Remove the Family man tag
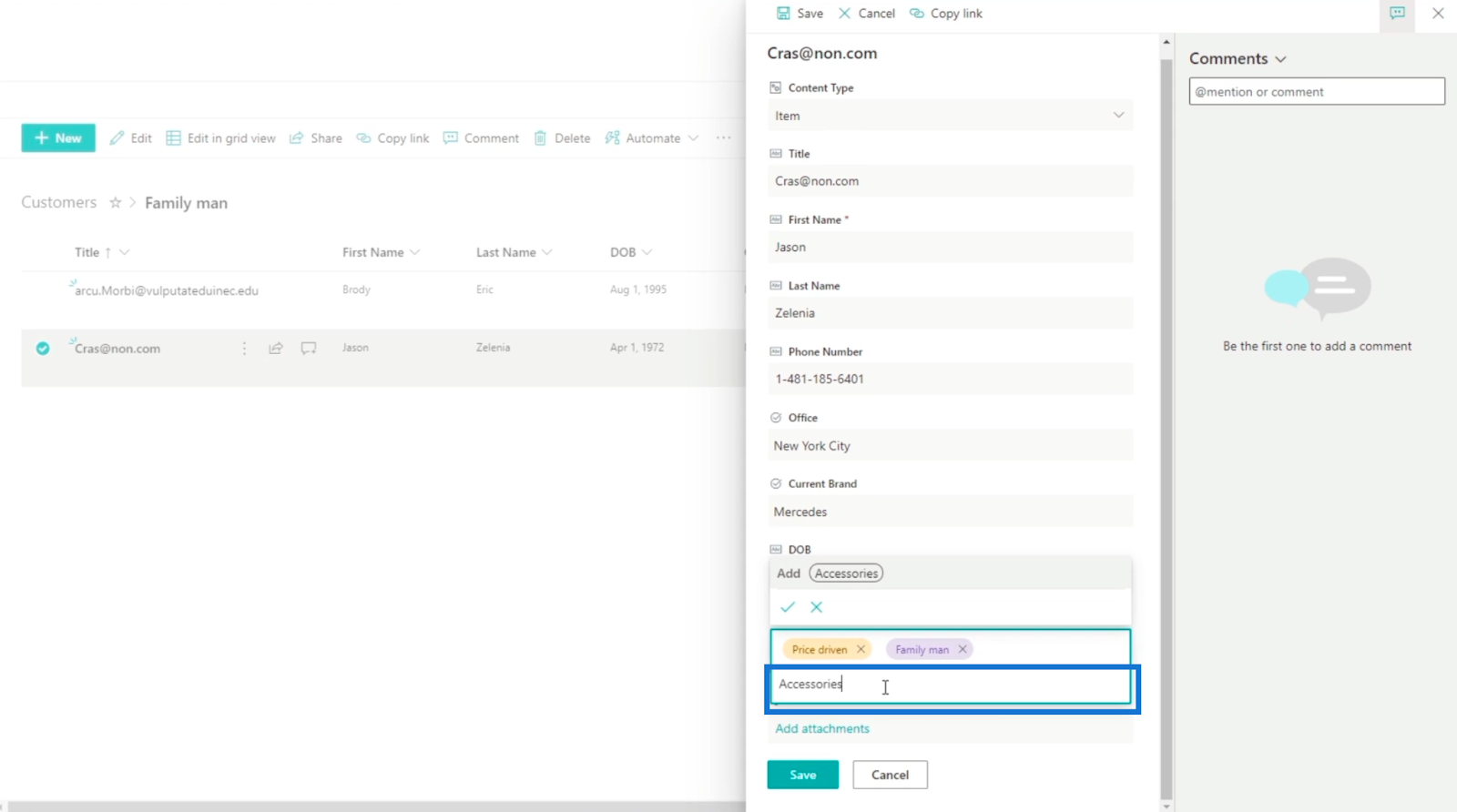Viewport: 1457px width, 812px height. point(963,649)
